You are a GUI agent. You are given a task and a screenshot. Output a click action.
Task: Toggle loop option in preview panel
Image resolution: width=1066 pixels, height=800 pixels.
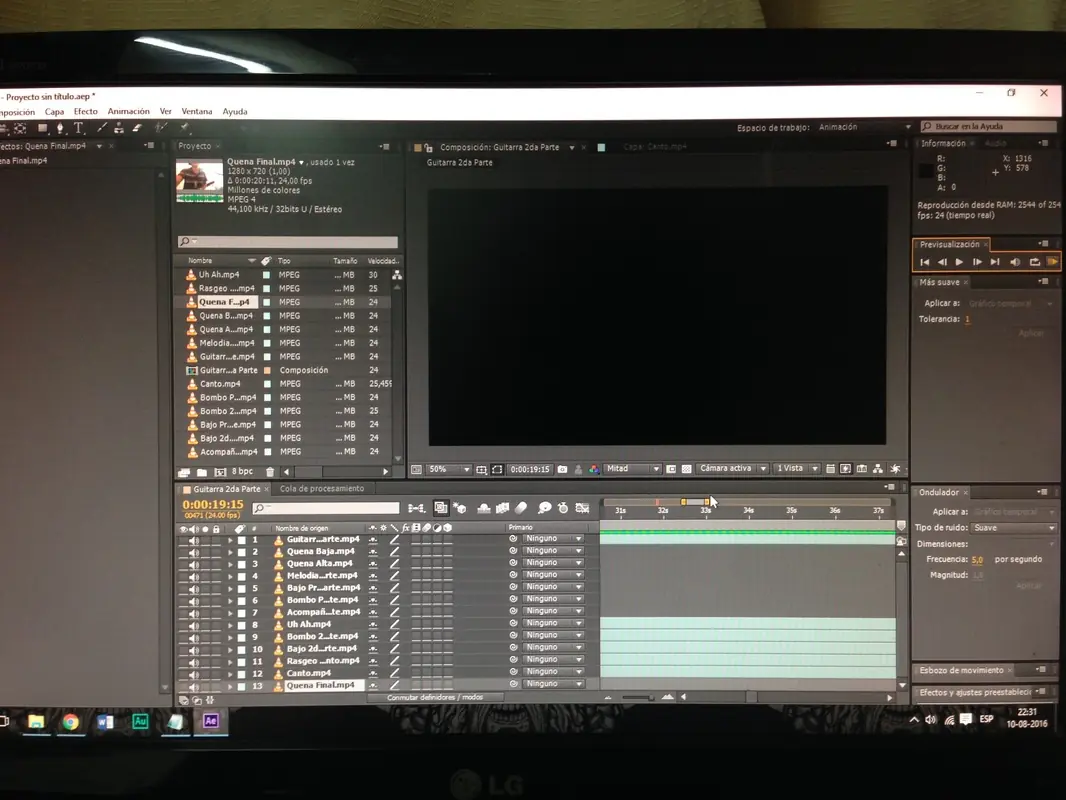click(x=1034, y=262)
